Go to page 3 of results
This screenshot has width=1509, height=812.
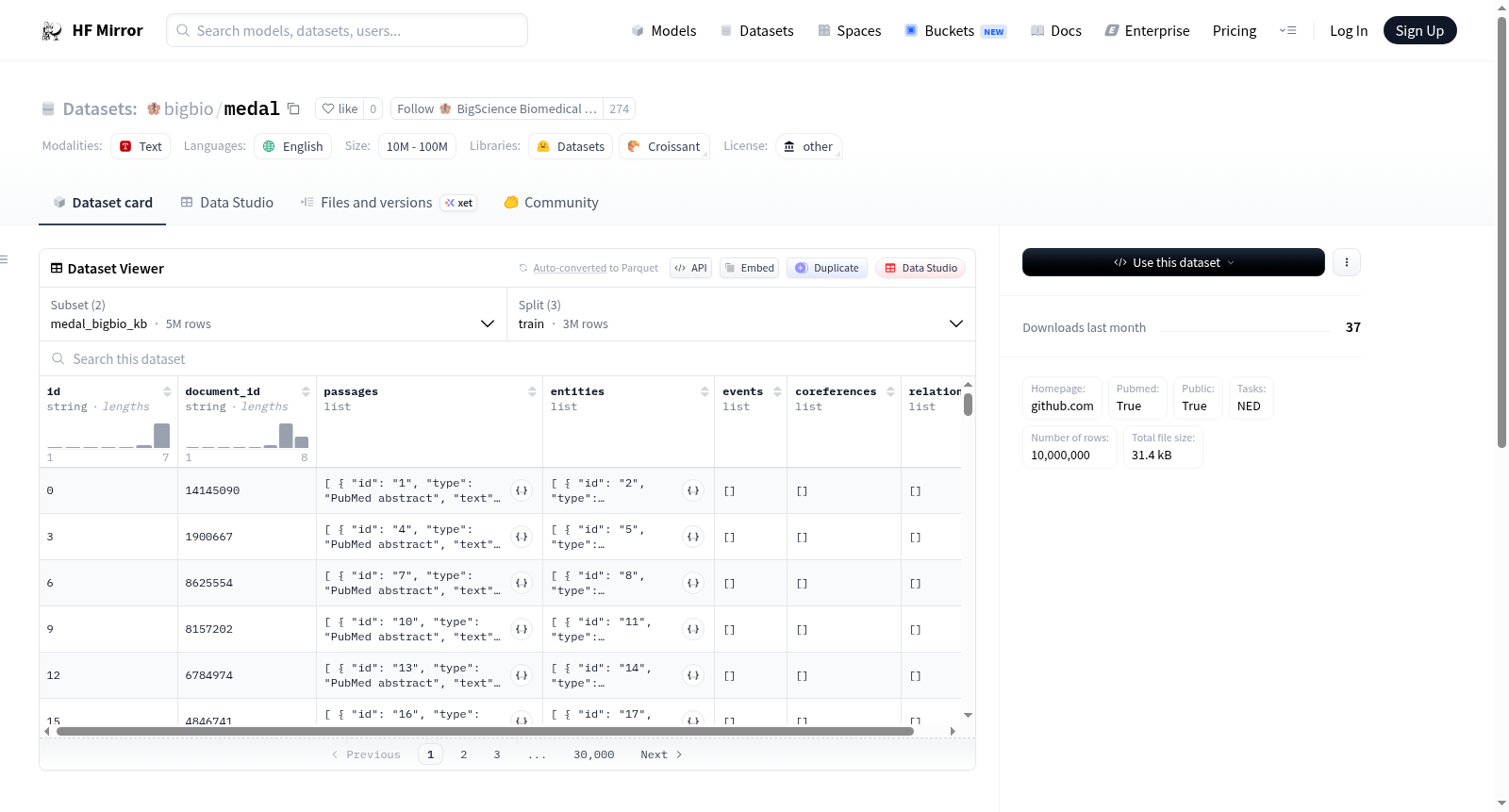coord(497,754)
